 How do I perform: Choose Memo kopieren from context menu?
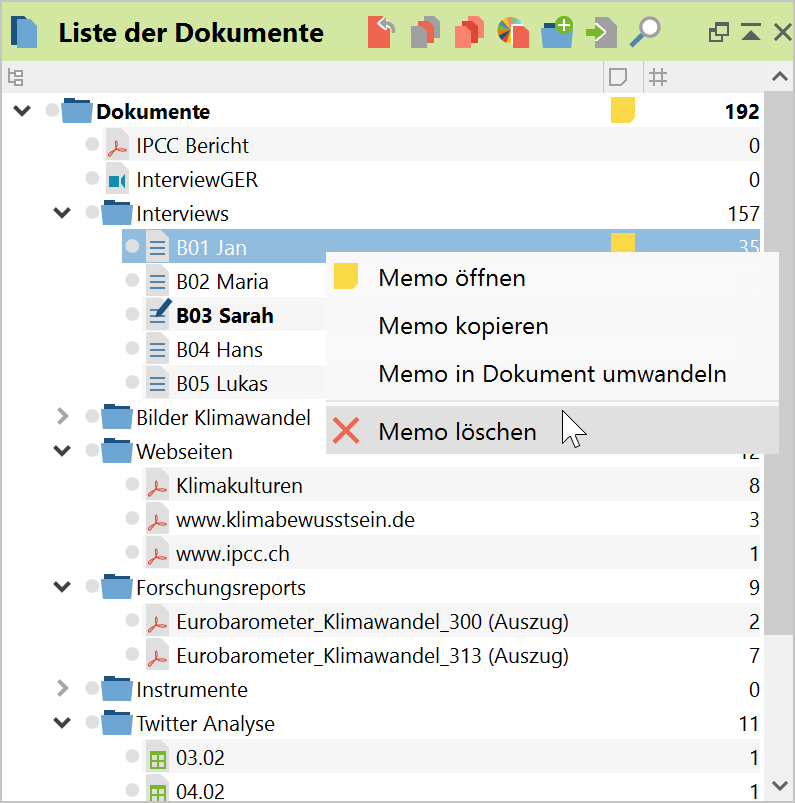coord(552,326)
